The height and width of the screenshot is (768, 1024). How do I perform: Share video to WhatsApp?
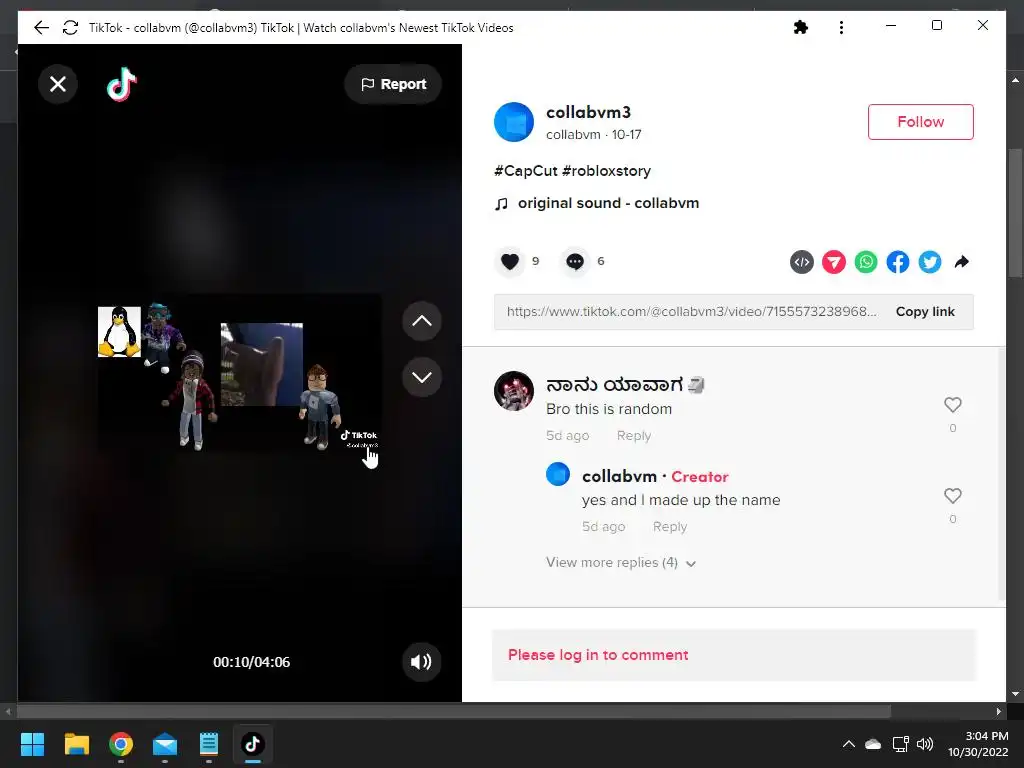(x=866, y=262)
